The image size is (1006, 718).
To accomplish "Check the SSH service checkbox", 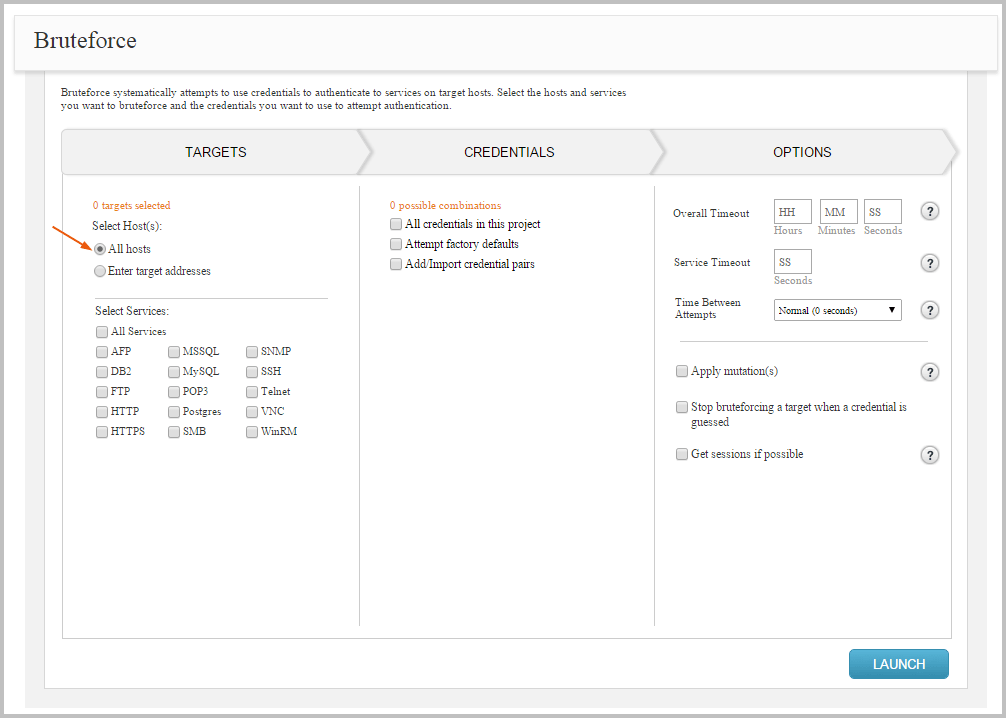I will pos(252,372).
